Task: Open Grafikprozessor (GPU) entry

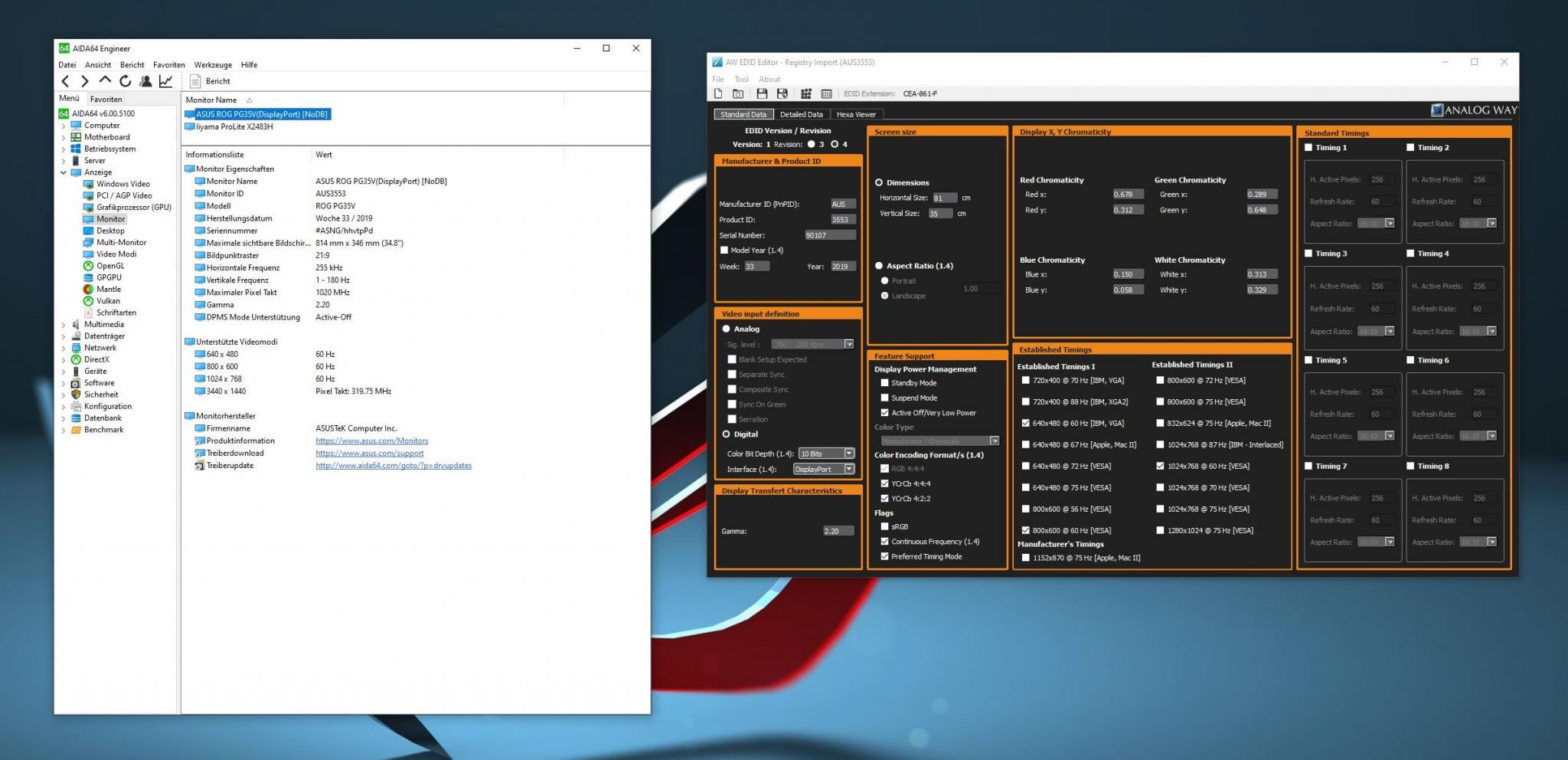Action: [133, 207]
